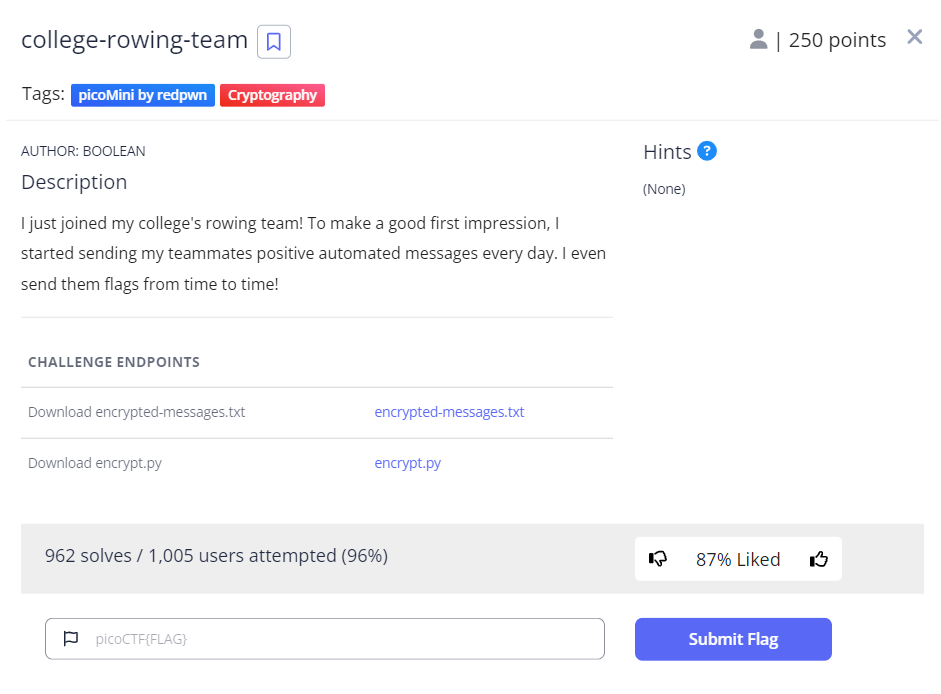Download the encrypt.py file link

pyautogui.click(x=407, y=463)
